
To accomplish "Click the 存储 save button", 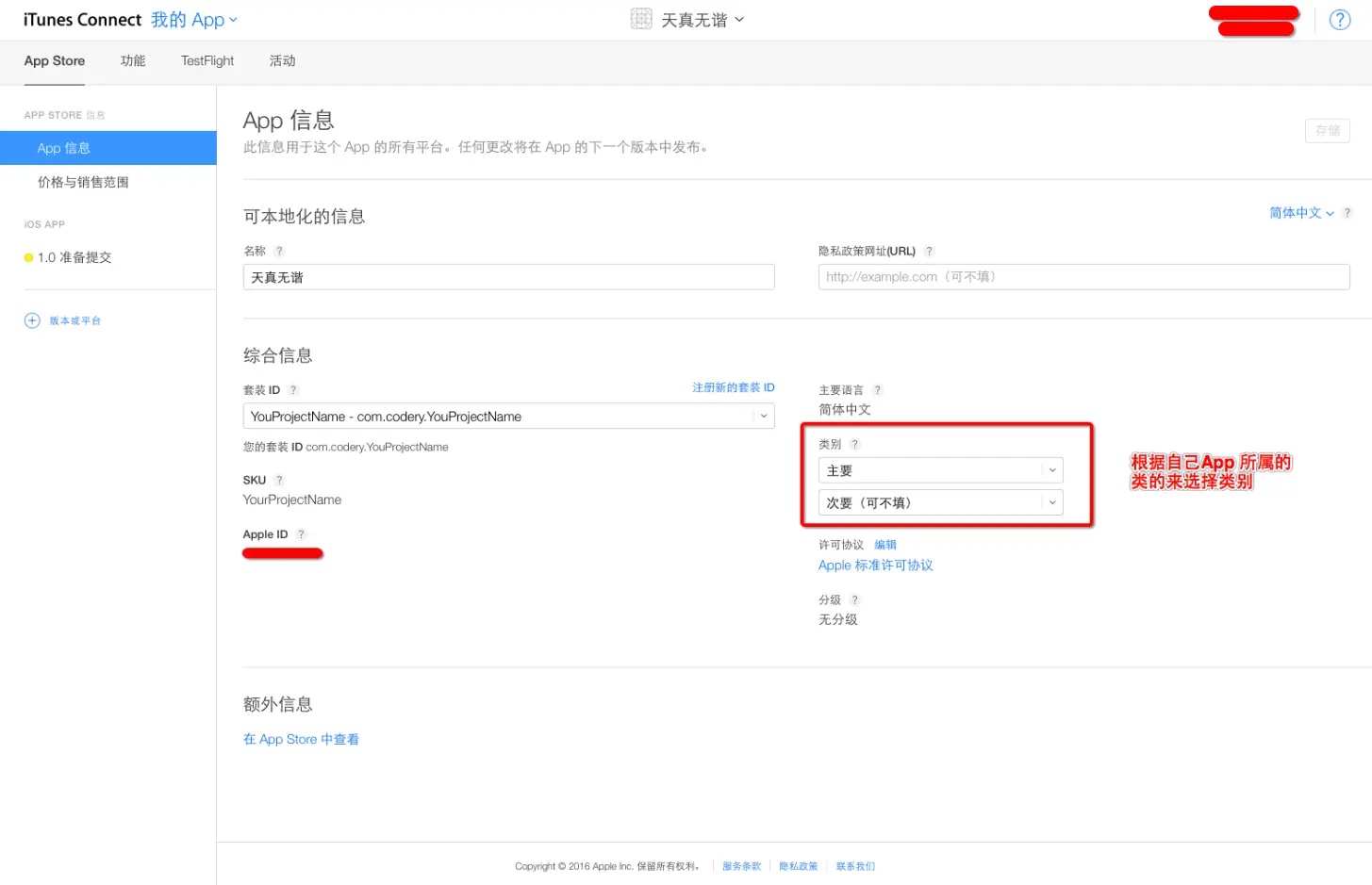I will (x=1328, y=131).
